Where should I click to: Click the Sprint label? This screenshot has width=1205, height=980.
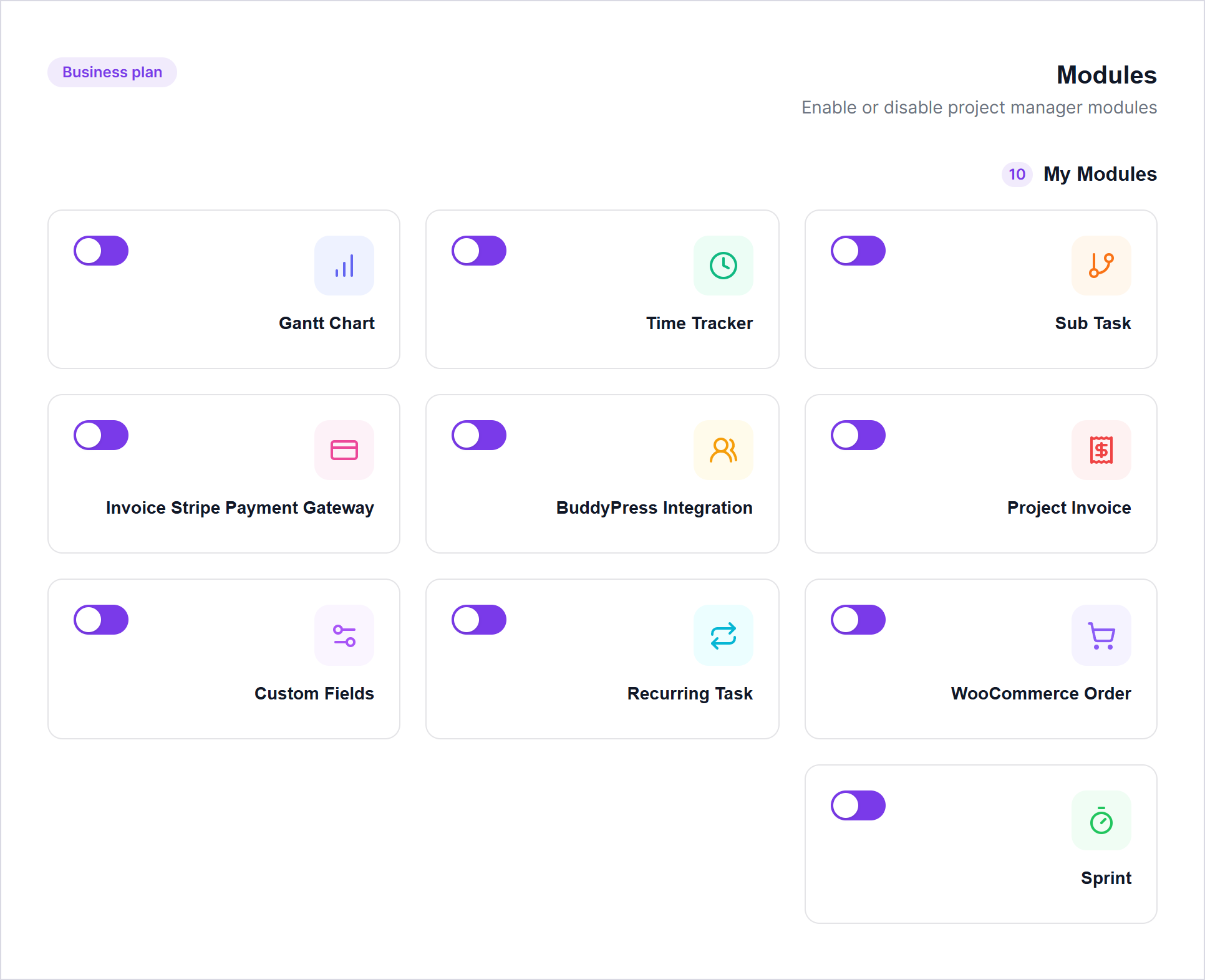click(x=1106, y=878)
